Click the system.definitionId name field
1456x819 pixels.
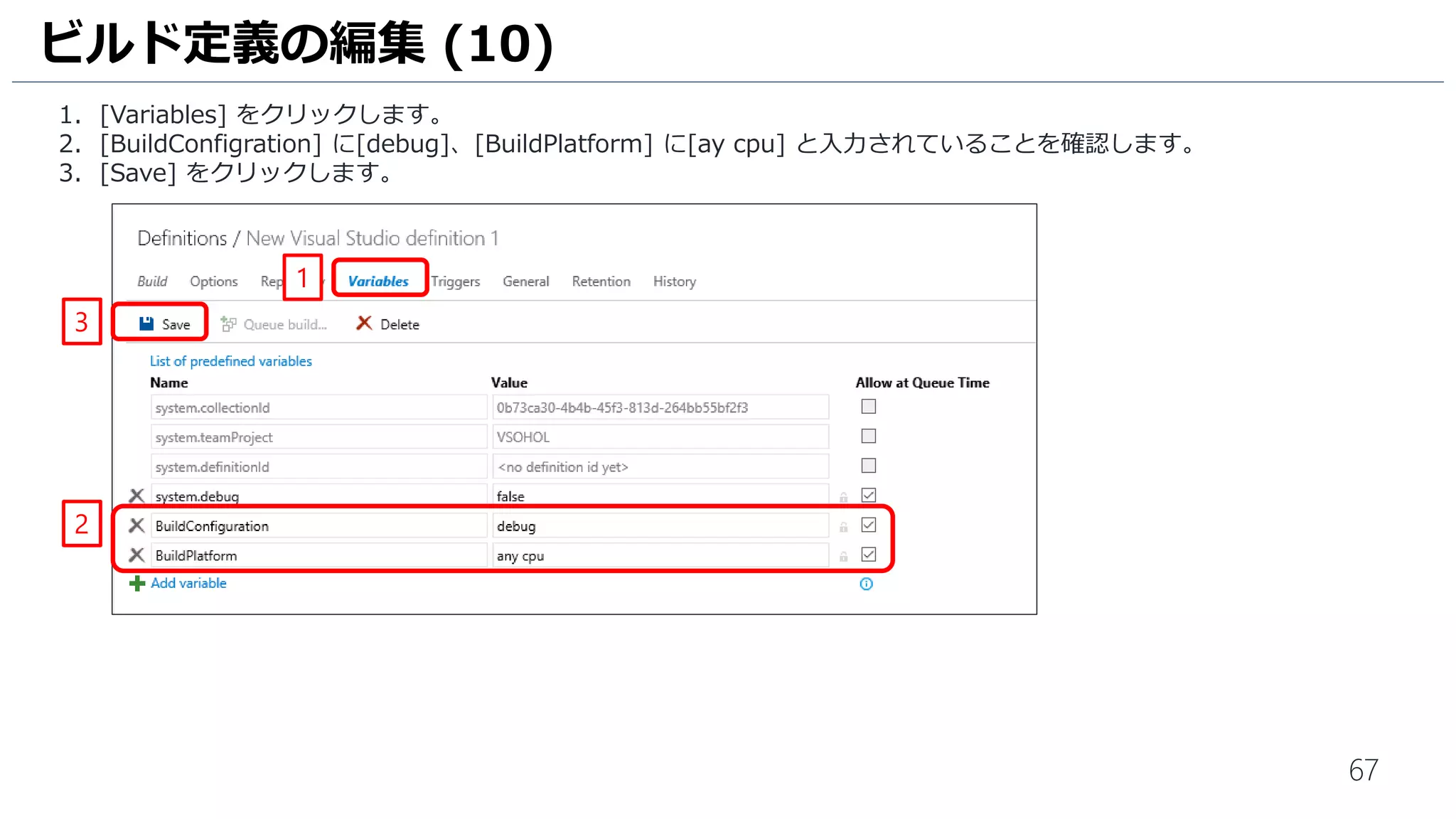(x=318, y=466)
